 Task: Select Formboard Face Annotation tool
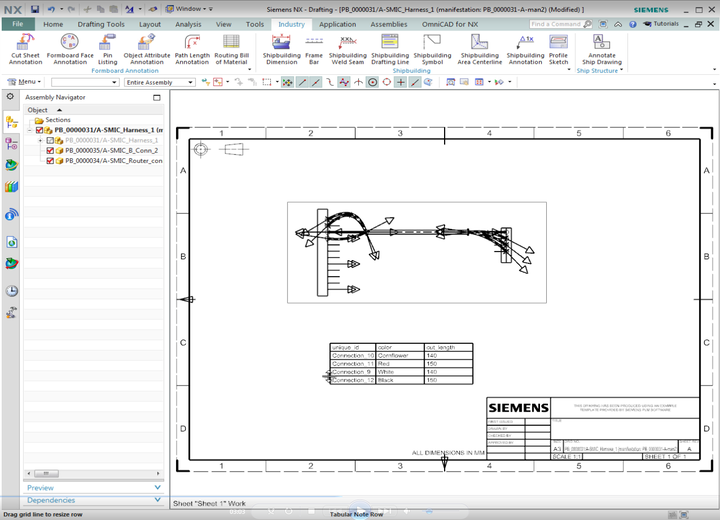coord(70,49)
